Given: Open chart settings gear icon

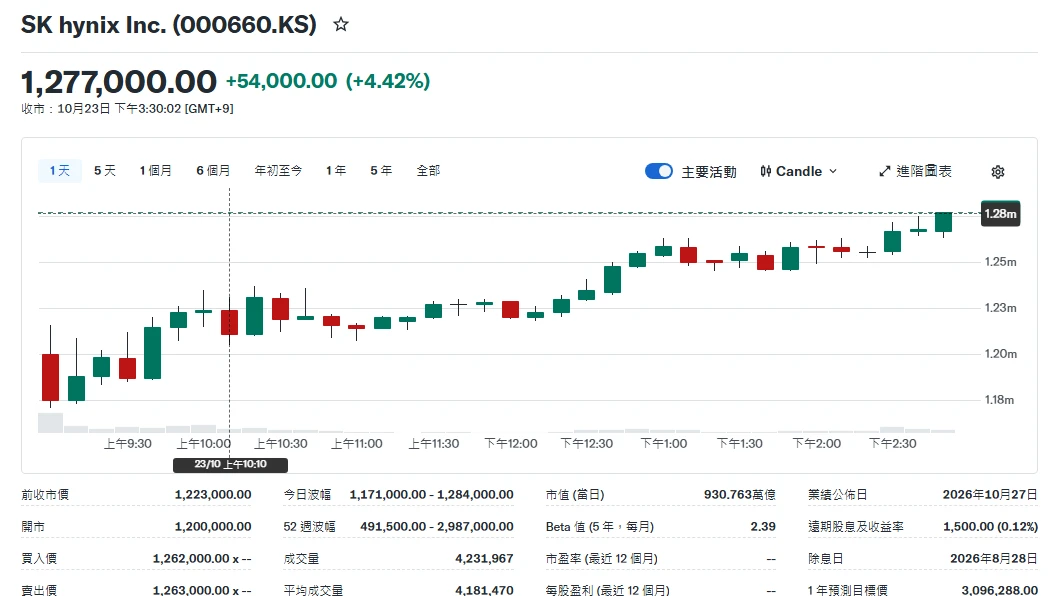Looking at the screenshot, I should 998,171.
